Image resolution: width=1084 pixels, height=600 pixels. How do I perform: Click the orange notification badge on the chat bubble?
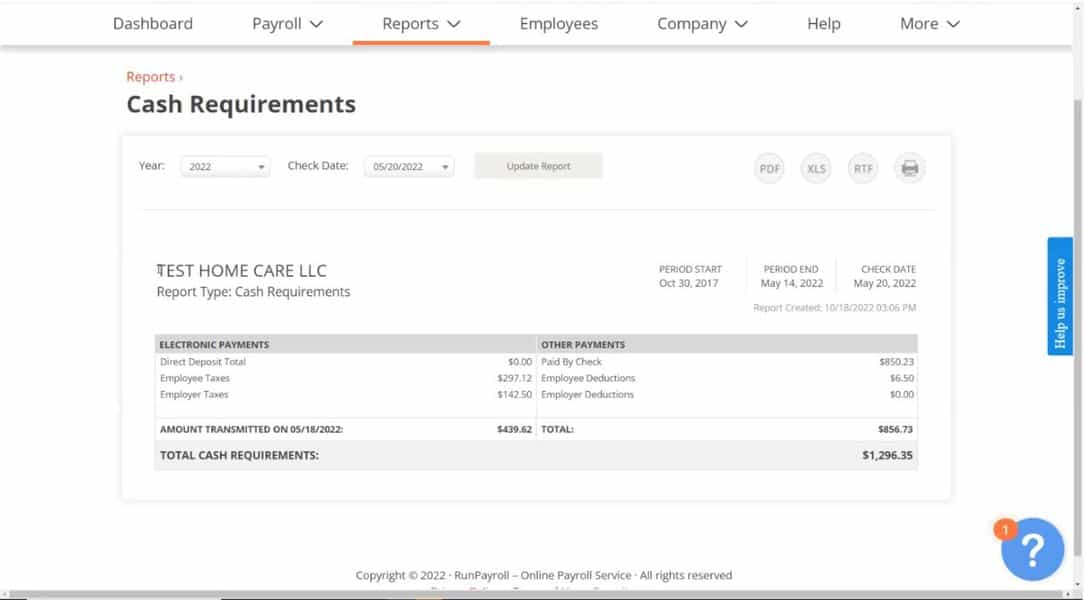coord(1004,530)
